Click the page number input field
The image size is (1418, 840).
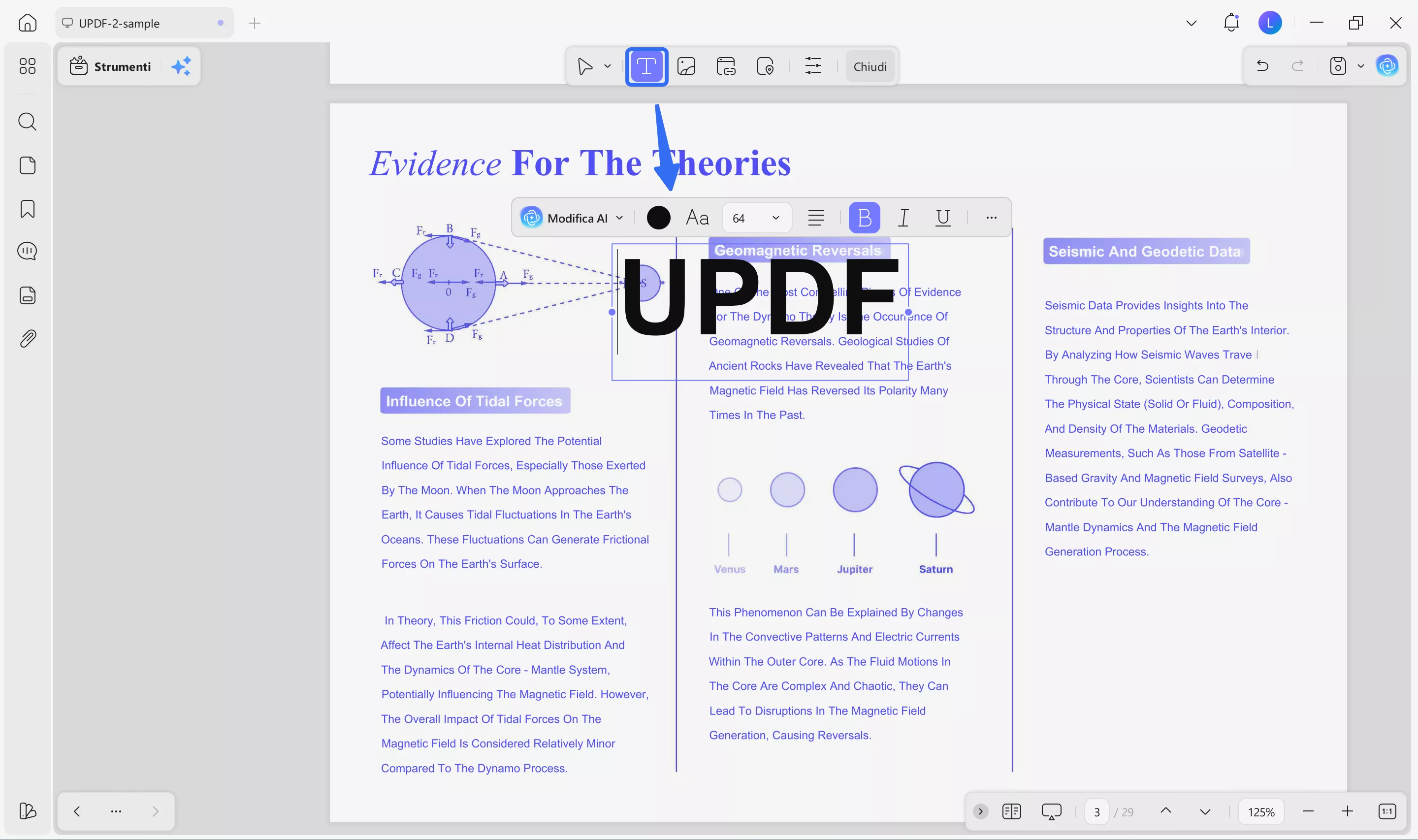click(x=1096, y=811)
